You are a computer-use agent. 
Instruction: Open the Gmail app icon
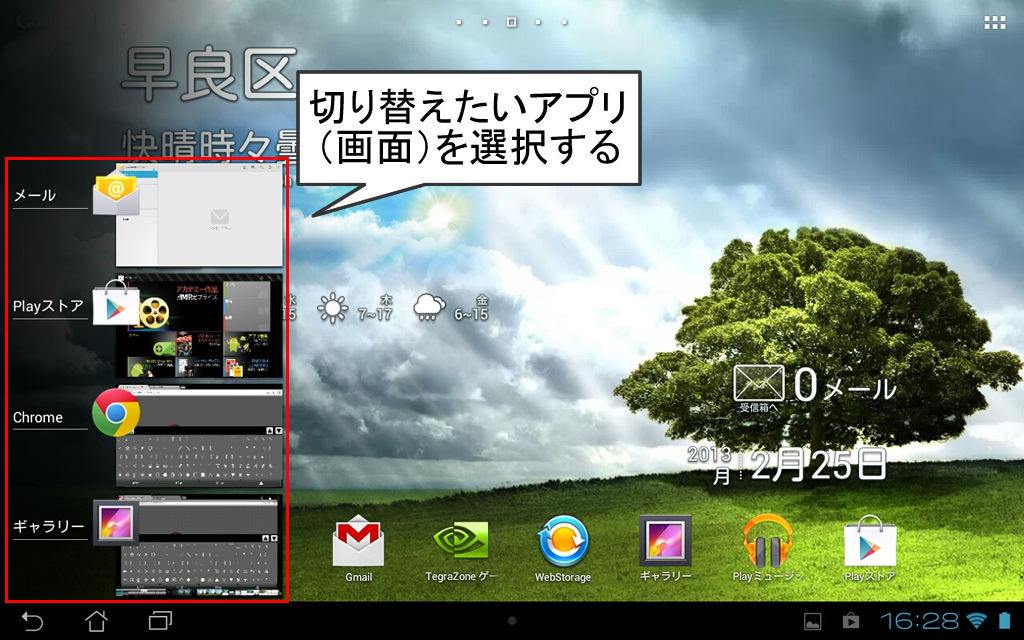pyautogui.click(x=358, y=543)
